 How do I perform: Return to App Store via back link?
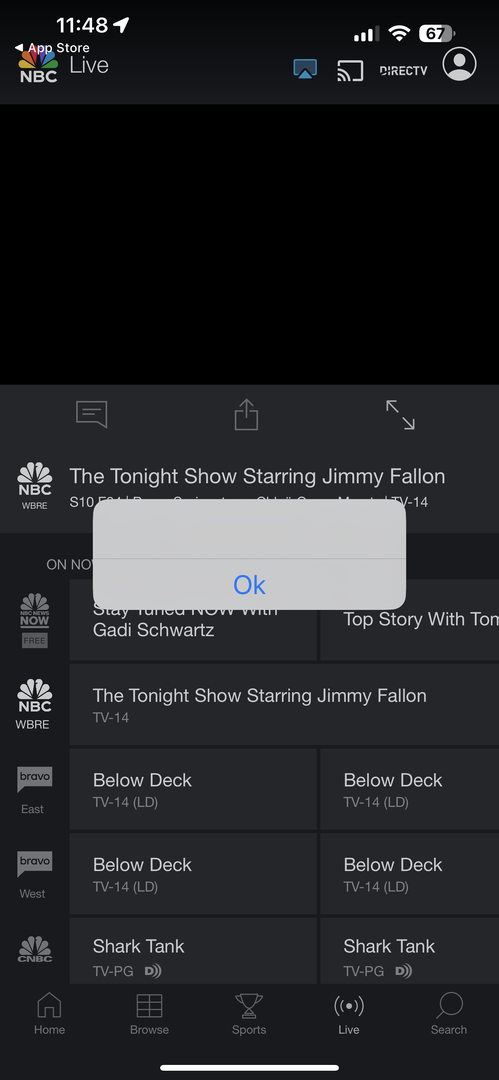(x=52, y=48)
